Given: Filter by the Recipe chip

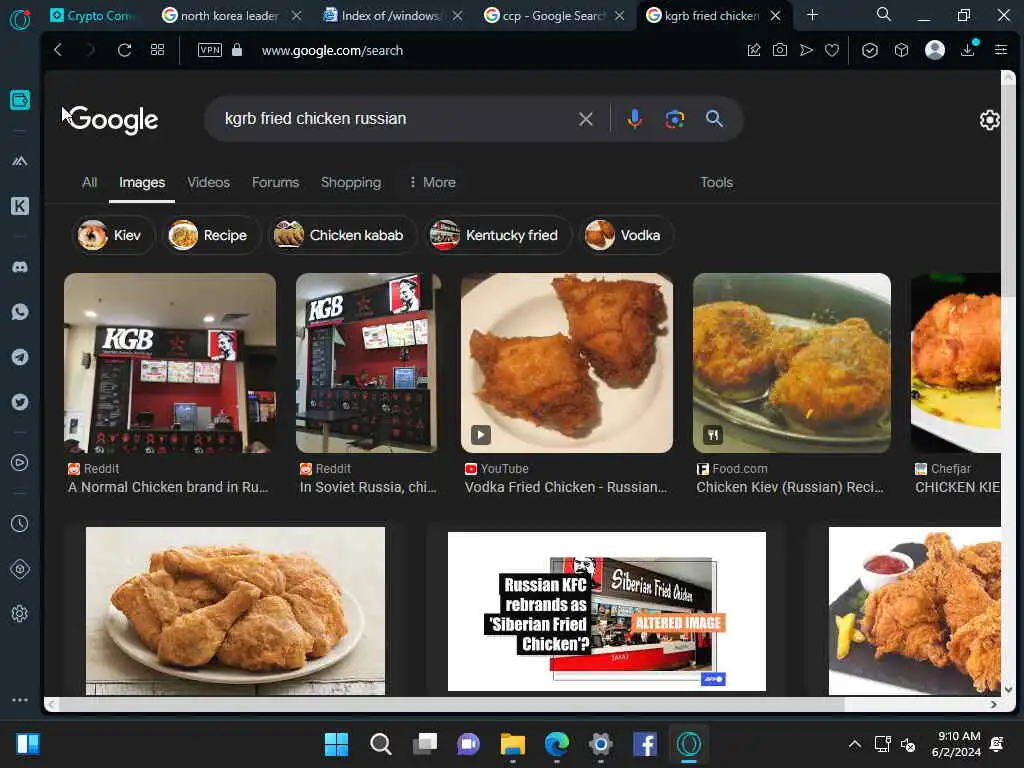Looking at the screenshot, I should click(x=212, y=235).
